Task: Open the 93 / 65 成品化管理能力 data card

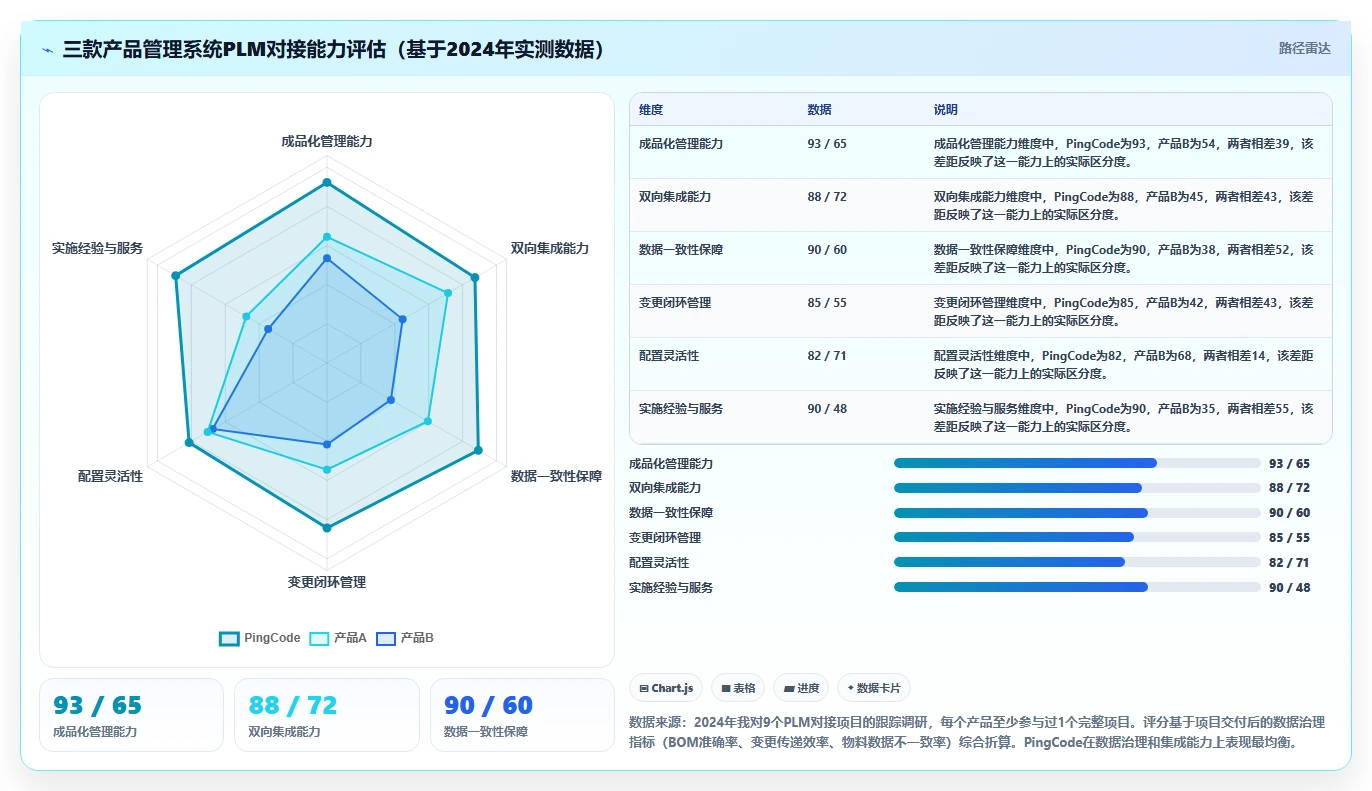Action: pos(131,715)
